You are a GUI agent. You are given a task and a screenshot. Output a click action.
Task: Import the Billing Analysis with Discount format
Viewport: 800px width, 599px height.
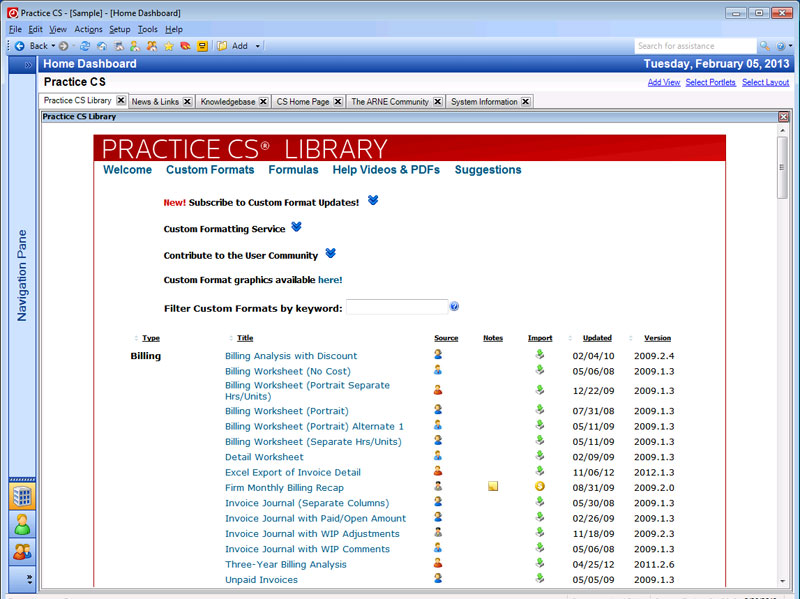click(x=540, y=355)
